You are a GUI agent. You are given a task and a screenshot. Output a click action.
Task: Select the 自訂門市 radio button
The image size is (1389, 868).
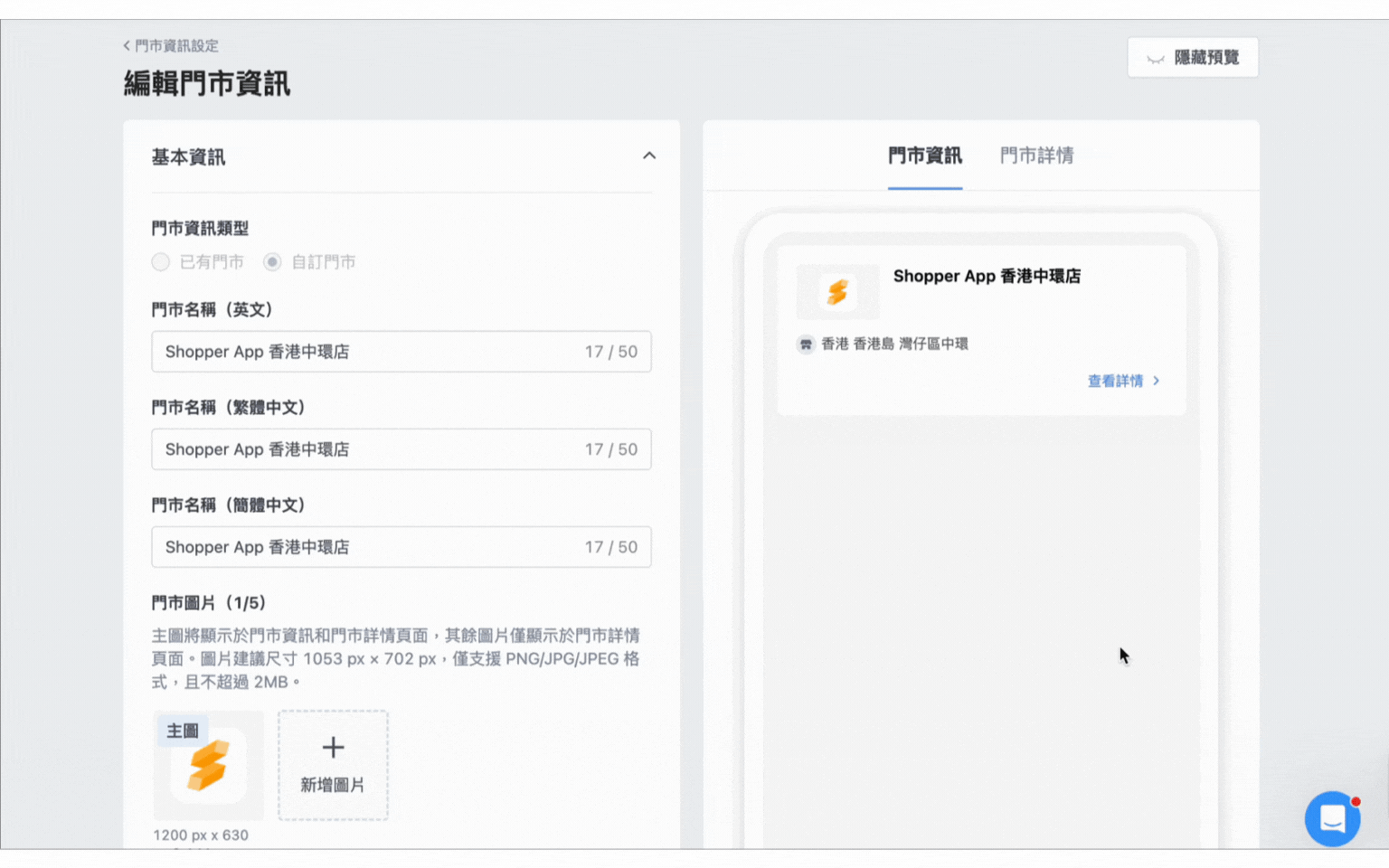(x=272, y=262)
